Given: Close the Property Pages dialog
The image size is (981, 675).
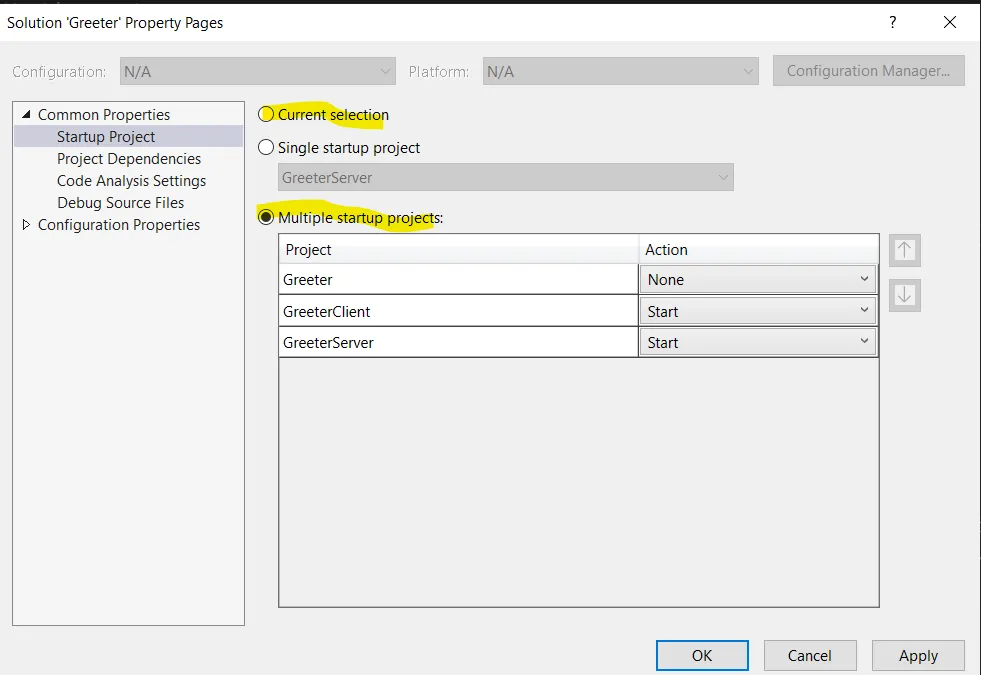Looking at the screenshot, I should click(x=950, y=23).
